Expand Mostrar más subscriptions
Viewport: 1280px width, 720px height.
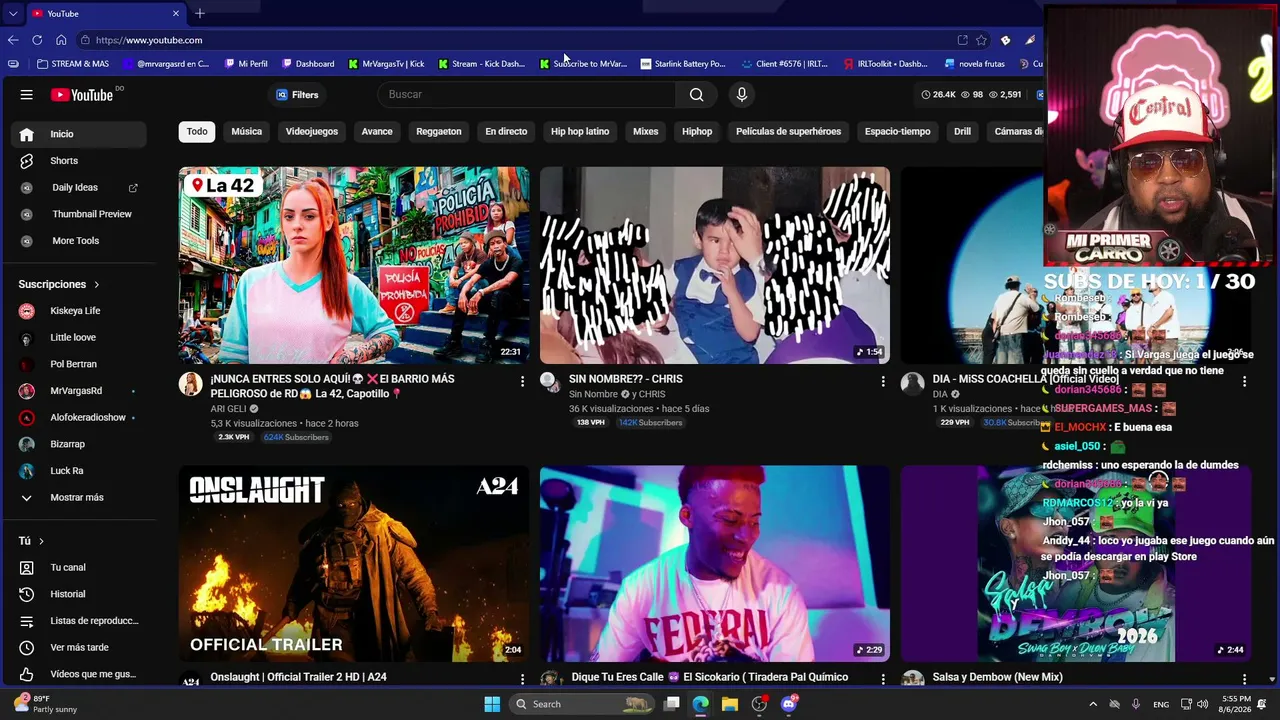click(79, 498)
